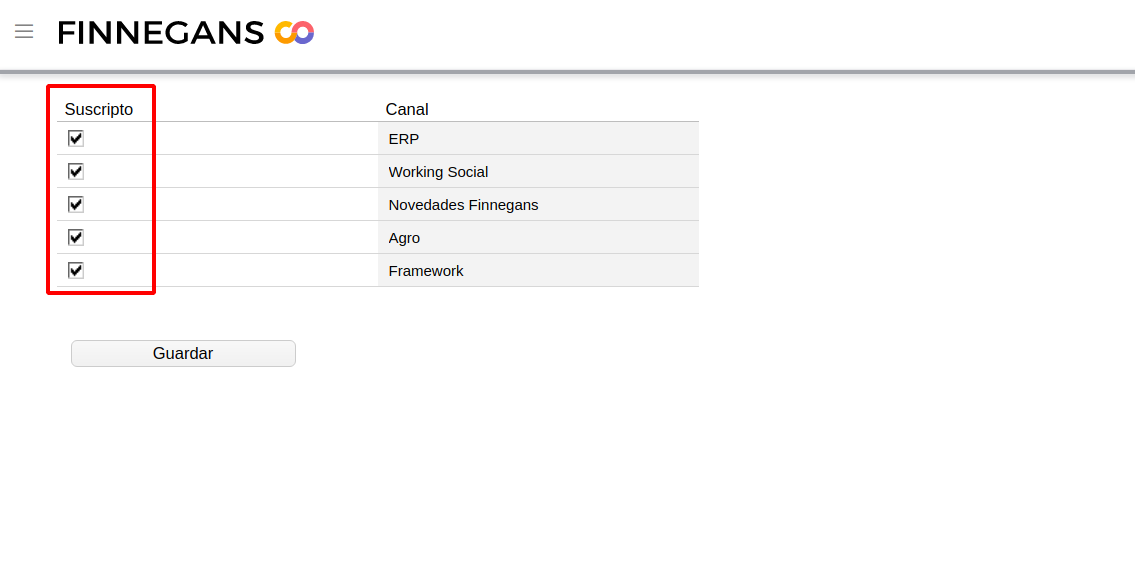
Task: Uncheck the ERP subscription checkbox
Action: click(76, 138)
